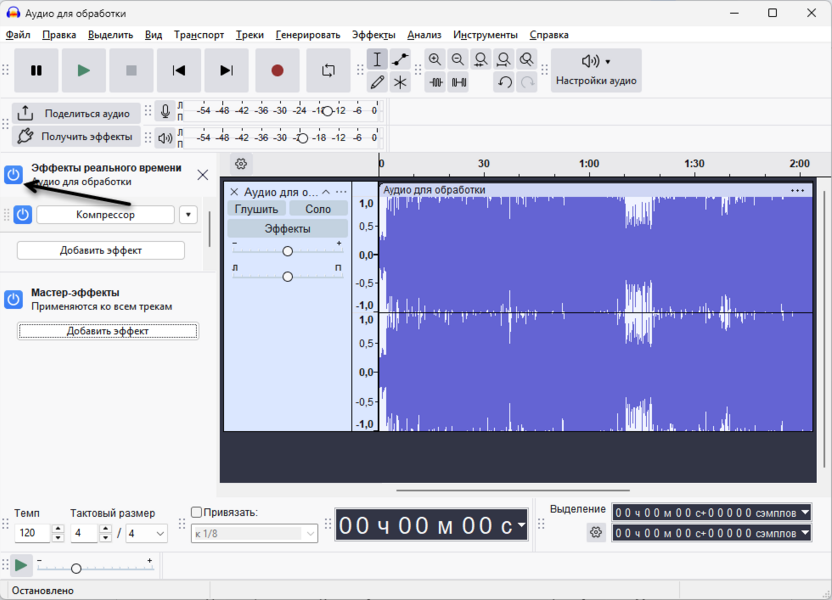
Task: Skip to start of the project
Action: click(179, 71)
